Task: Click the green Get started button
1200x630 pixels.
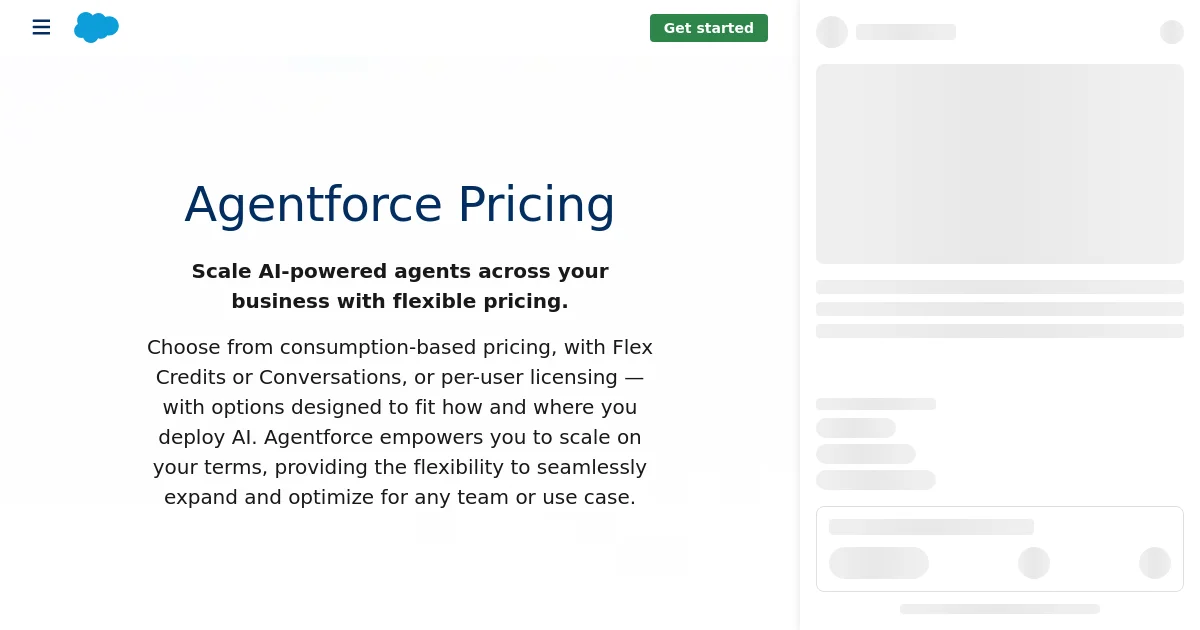Action: 709,28
